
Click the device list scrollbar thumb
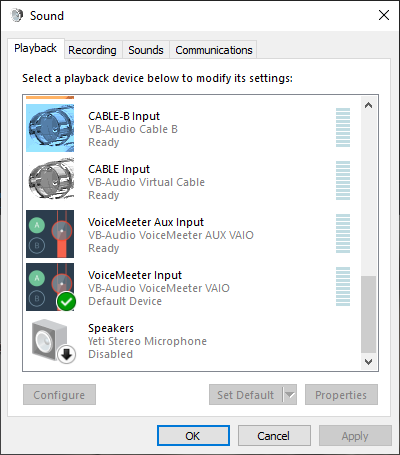point(368,314)
